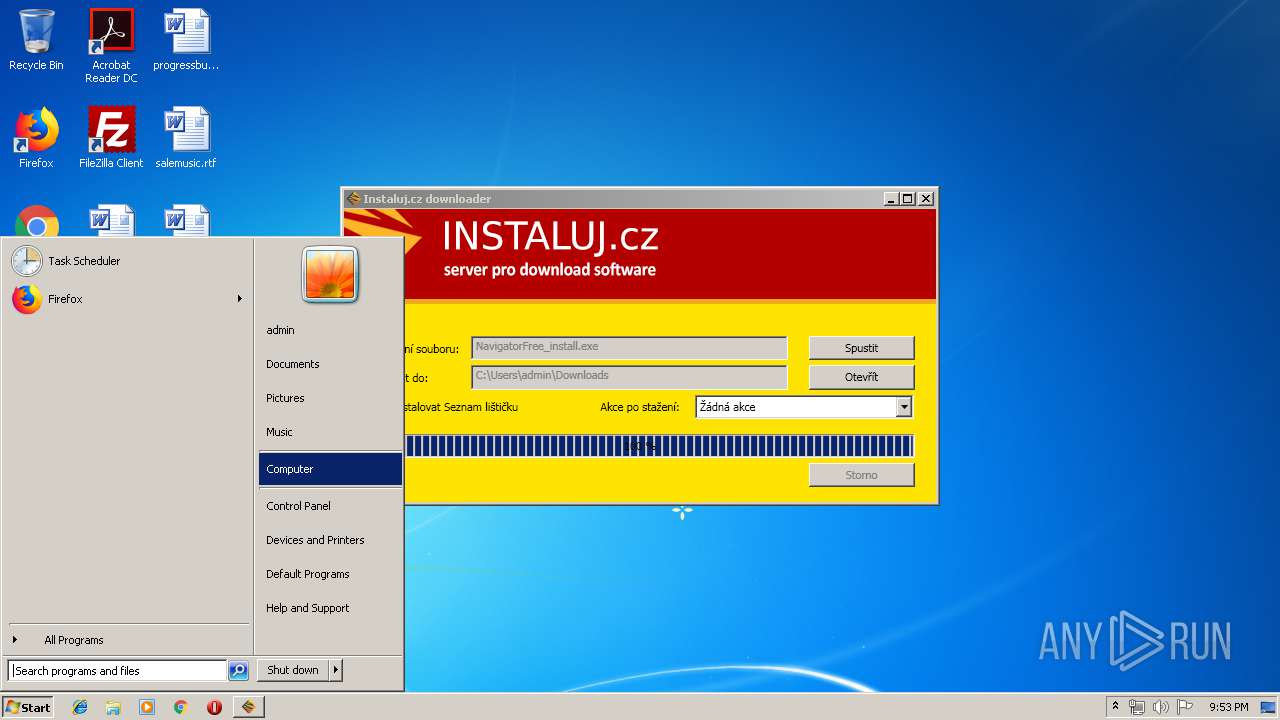Viewport: 1280px width, 720px height.
Task: Click the Spustit button
Action: (861, 348)
